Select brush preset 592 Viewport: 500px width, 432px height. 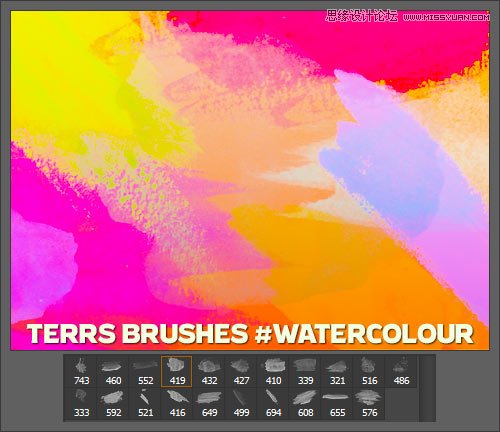click(113, 404)
